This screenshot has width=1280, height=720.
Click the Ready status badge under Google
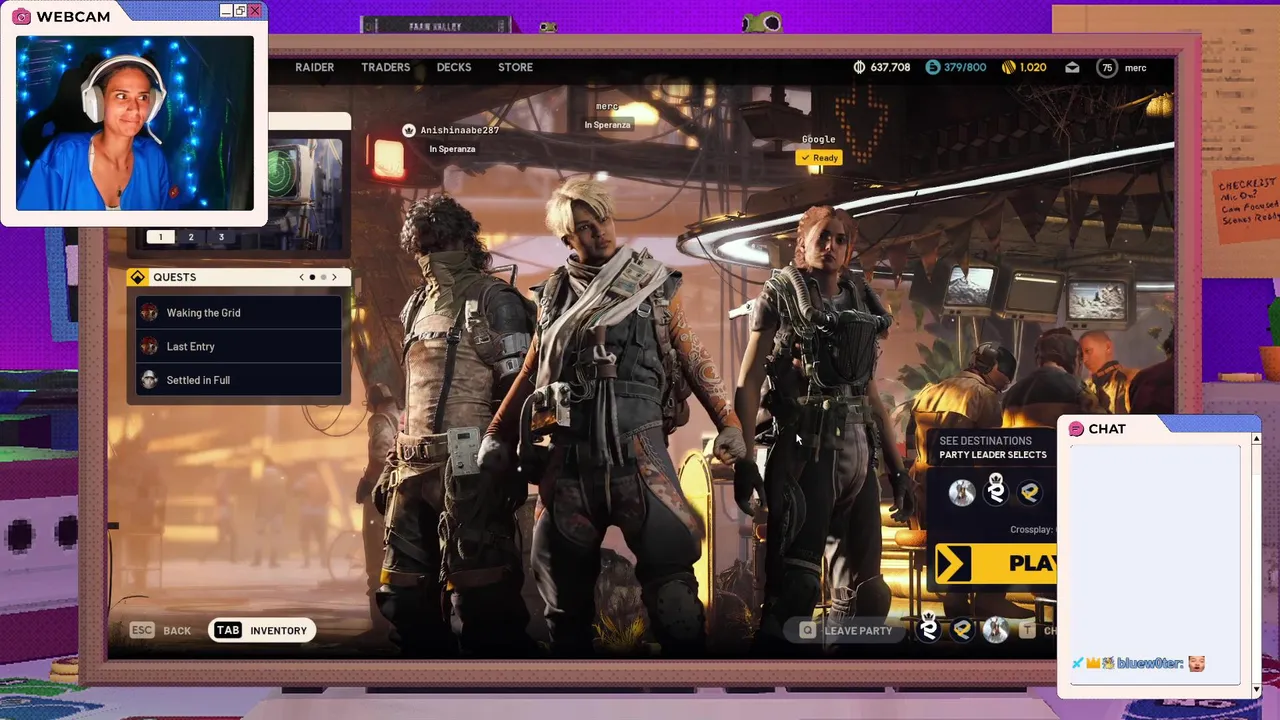(x=819, y=158)
